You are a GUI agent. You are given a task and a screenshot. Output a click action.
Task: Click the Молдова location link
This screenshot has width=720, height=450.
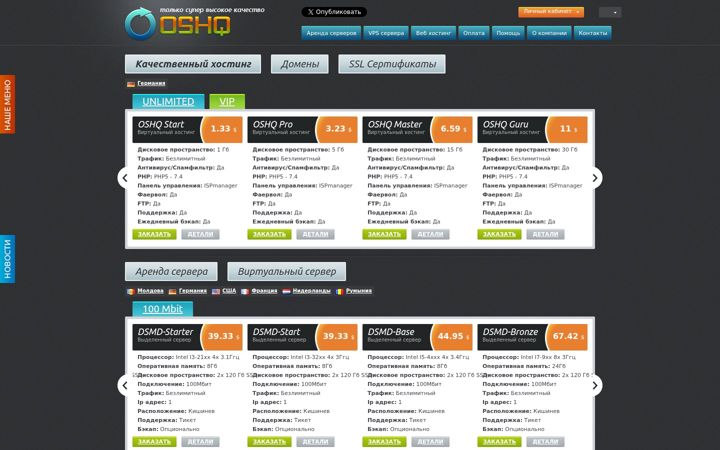150,291
